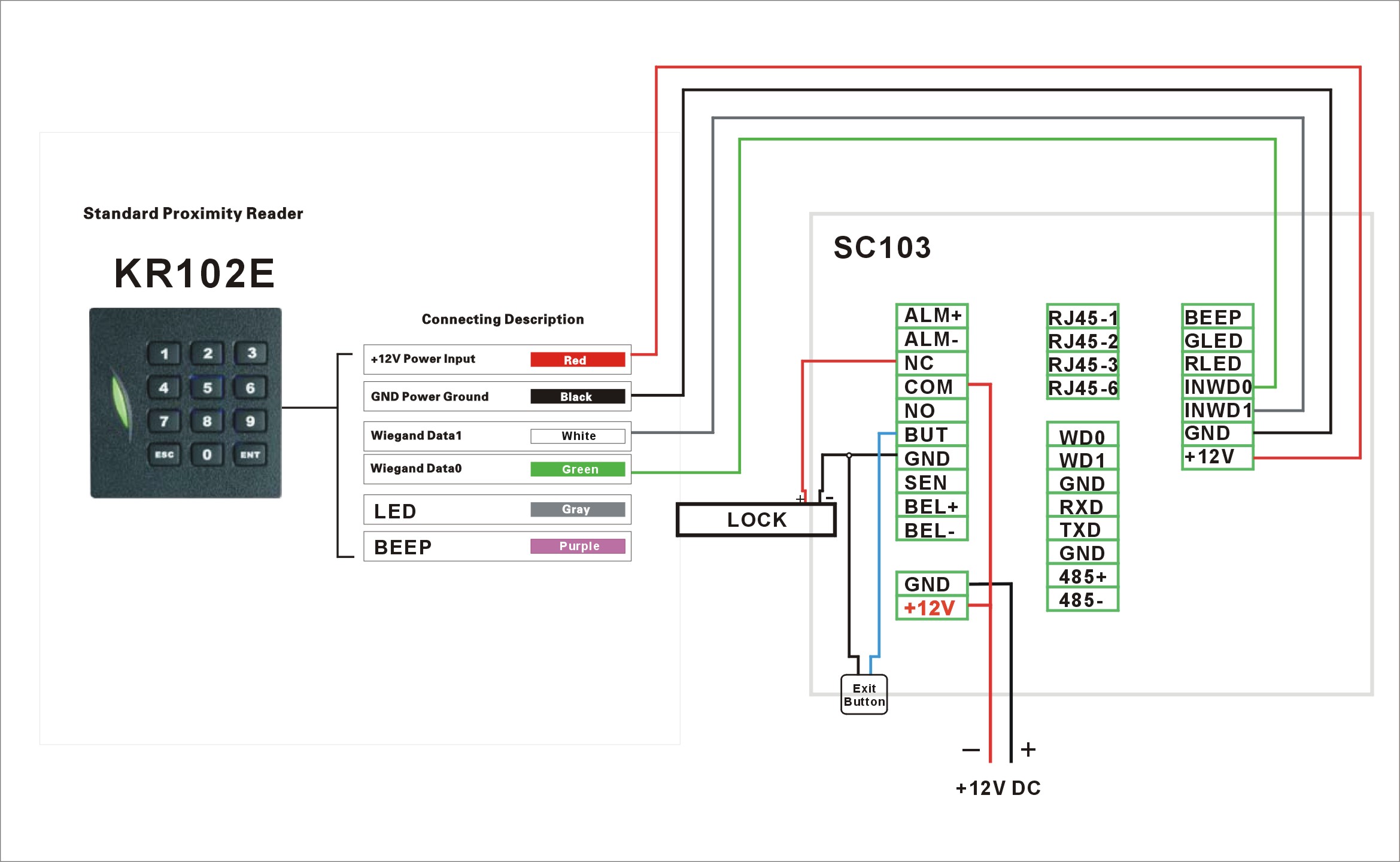Select the Gray LED color swatch
Screen dimensions: 1400x862
(578, 509)
